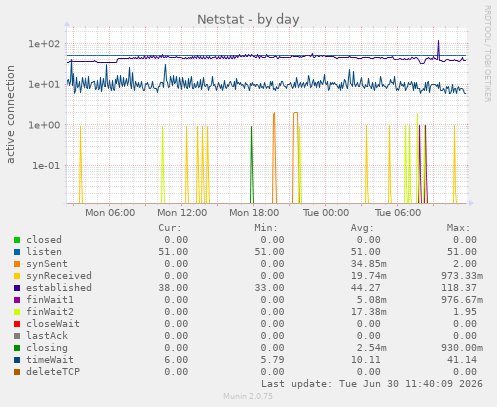The width and height of the screenshot is (497, 407).
Task: Click the finWait1 purple legend swatch
Action: point(17,300)
